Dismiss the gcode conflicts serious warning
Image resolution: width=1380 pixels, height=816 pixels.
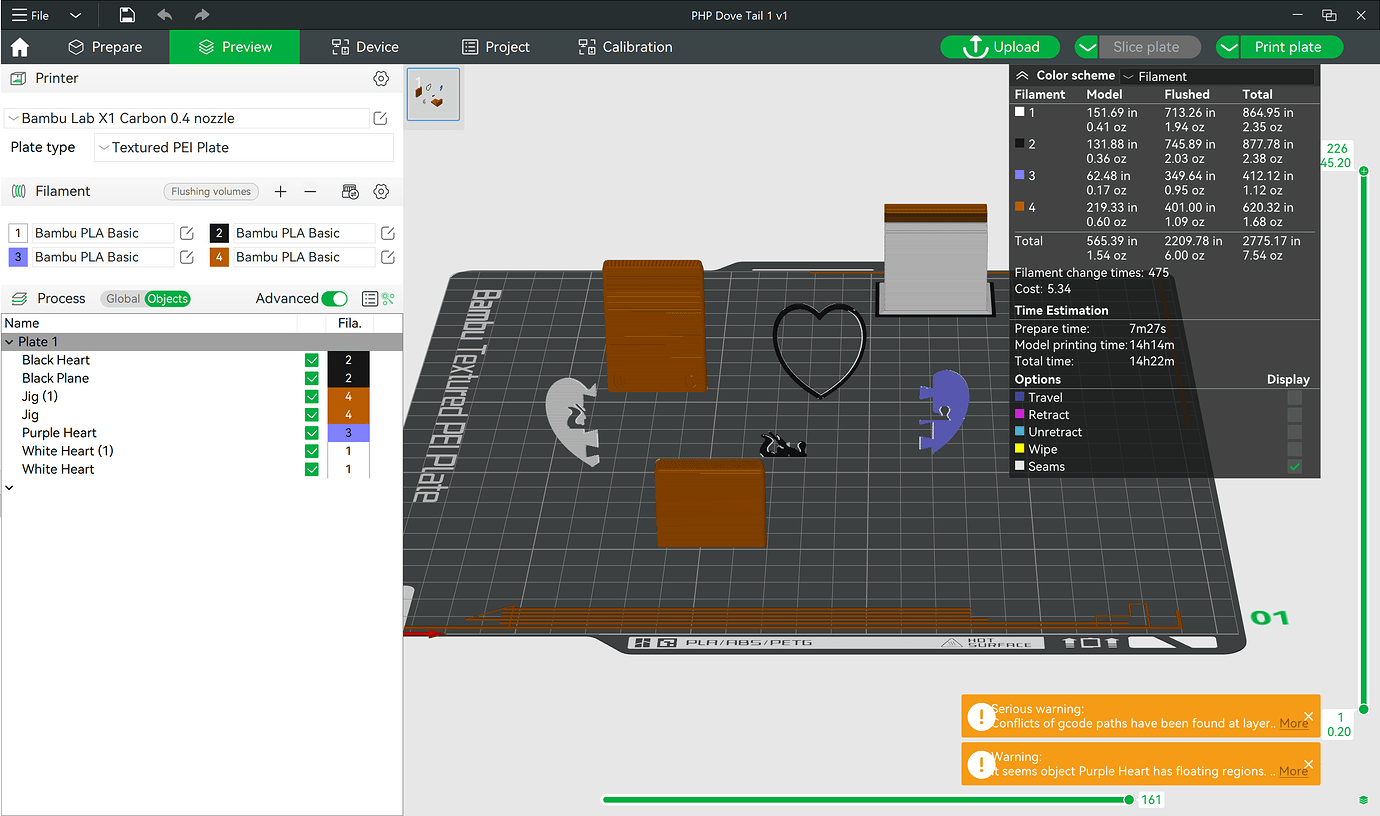(x=1309, y=716)
